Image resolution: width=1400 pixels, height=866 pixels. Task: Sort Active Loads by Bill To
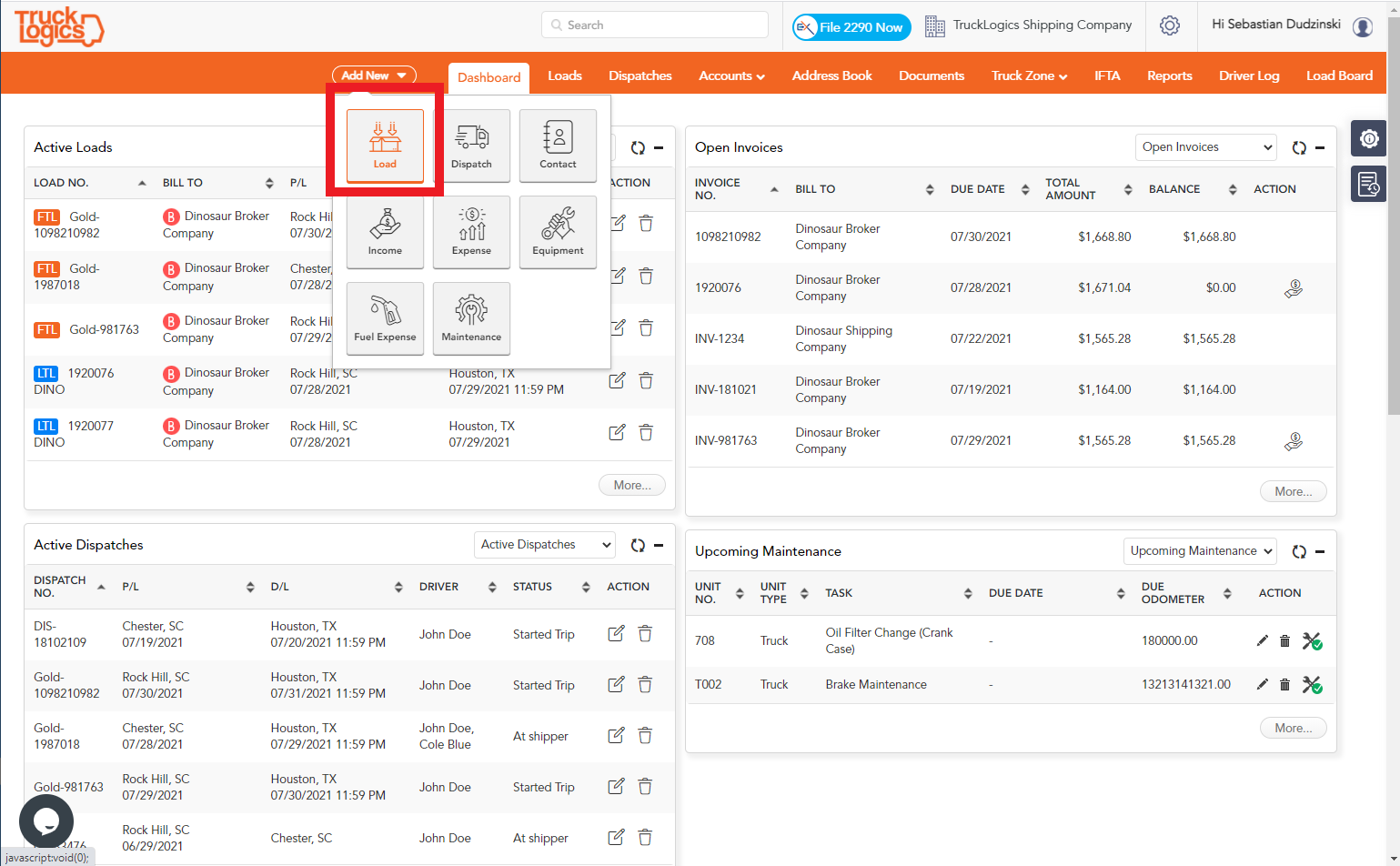(269, 183)
